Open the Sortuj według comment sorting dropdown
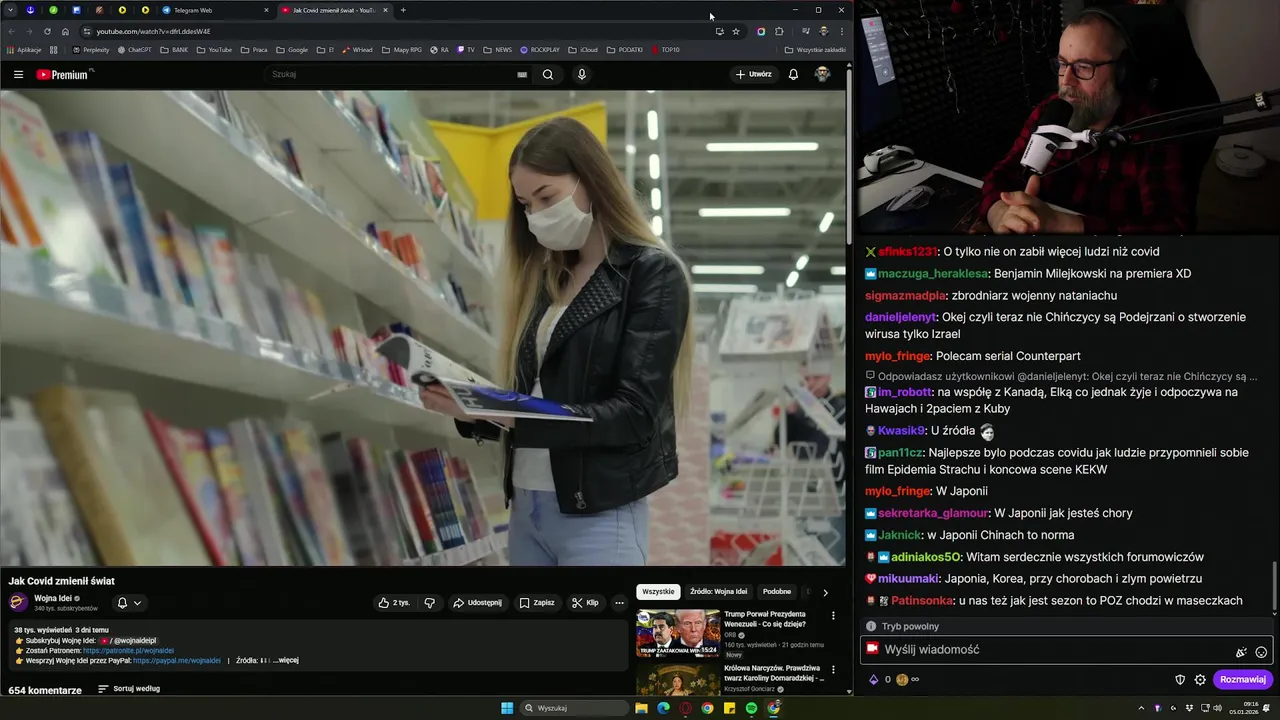This screenshot has height=720, width=1280. pyautogui.click(x=129, y=689)
